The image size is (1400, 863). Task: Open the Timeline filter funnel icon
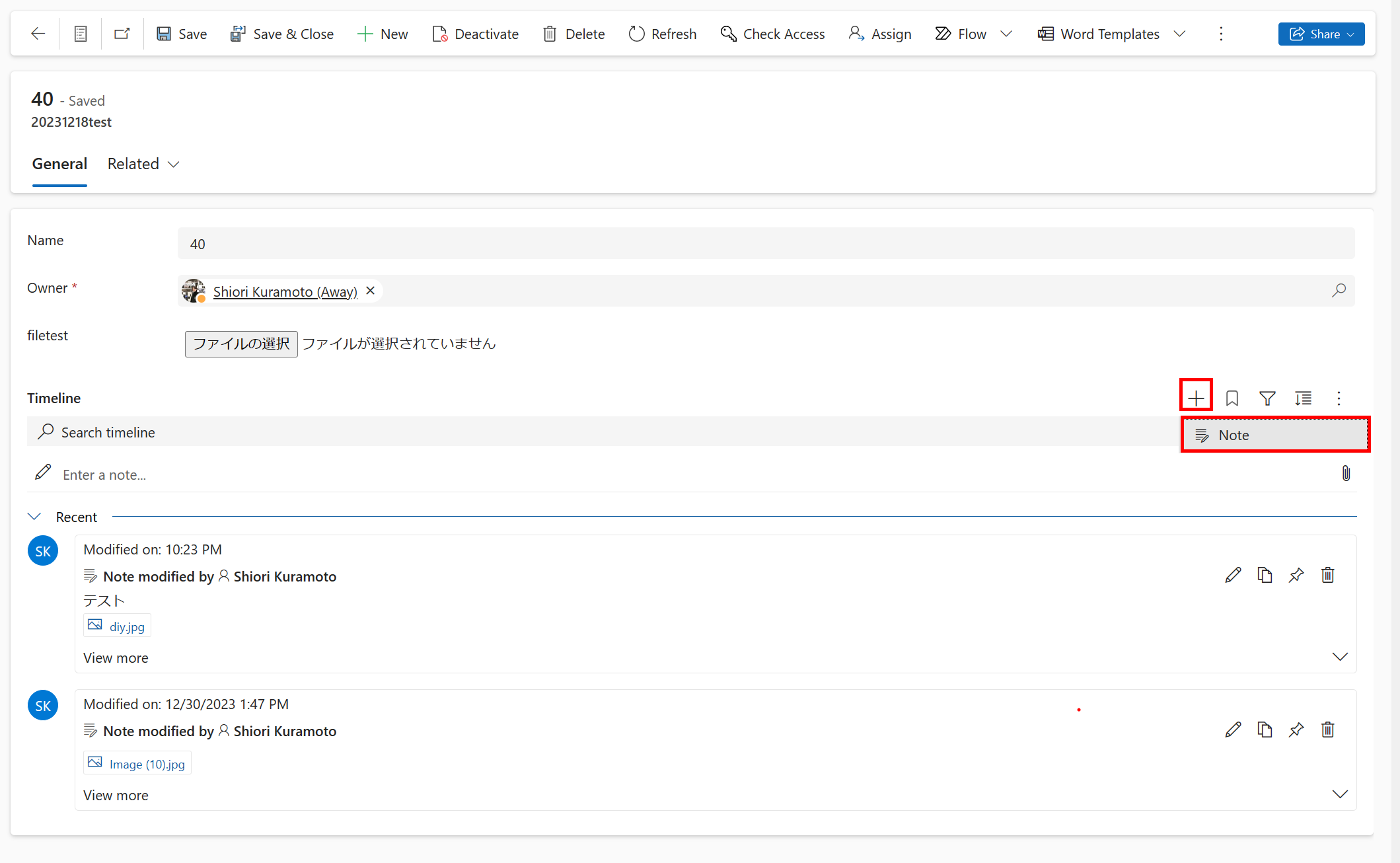(1267, 398)
